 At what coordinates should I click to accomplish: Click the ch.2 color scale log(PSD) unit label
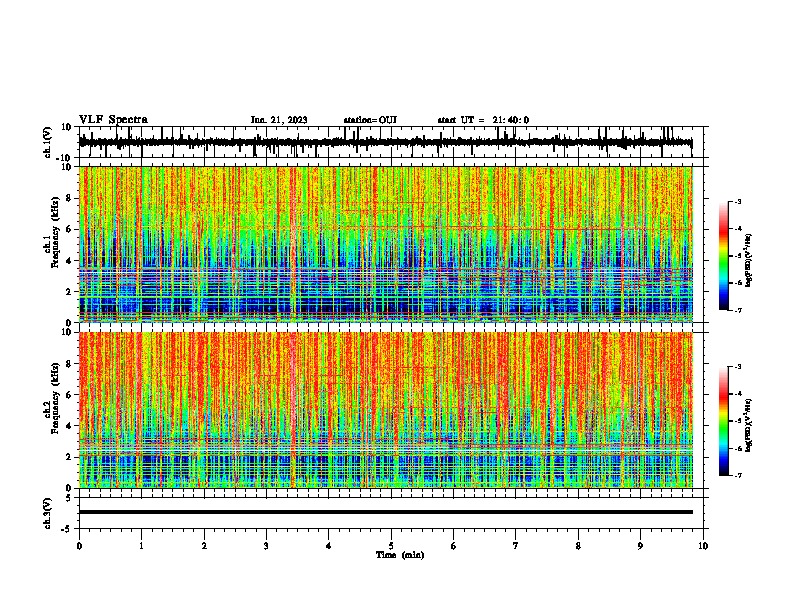pos(749,426)
